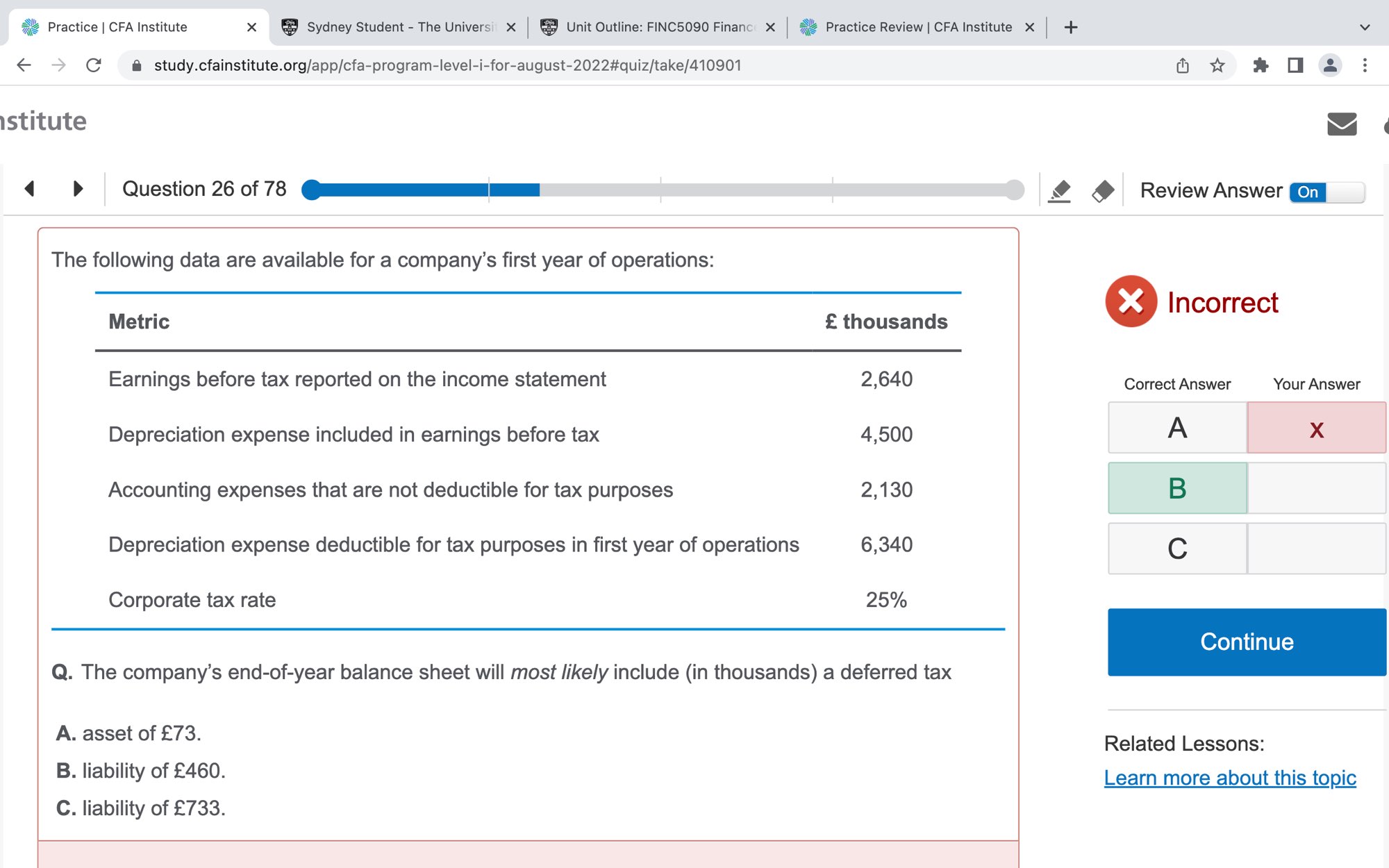Screen dimensions: 1389x868
Task: Select the highlighter tool icon
Action: pyautogui.click(x=1060, y=191)
